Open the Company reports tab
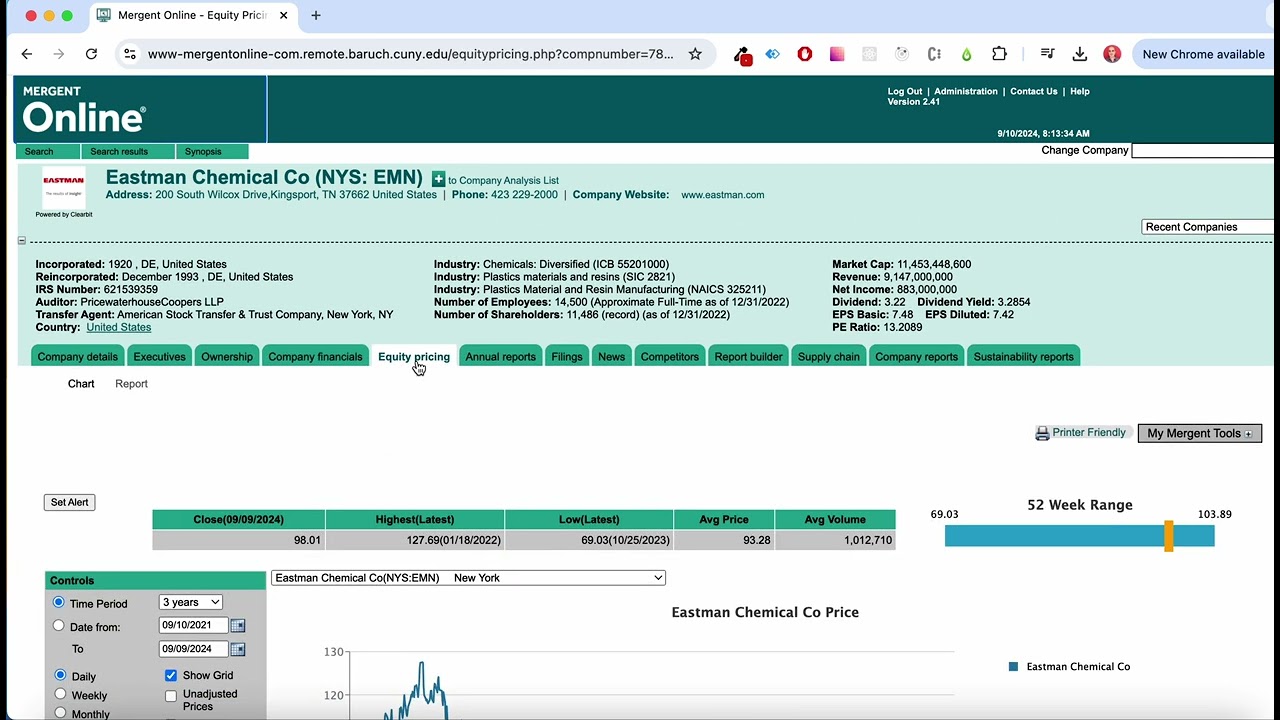1280x720 pixels. point(916,356)
